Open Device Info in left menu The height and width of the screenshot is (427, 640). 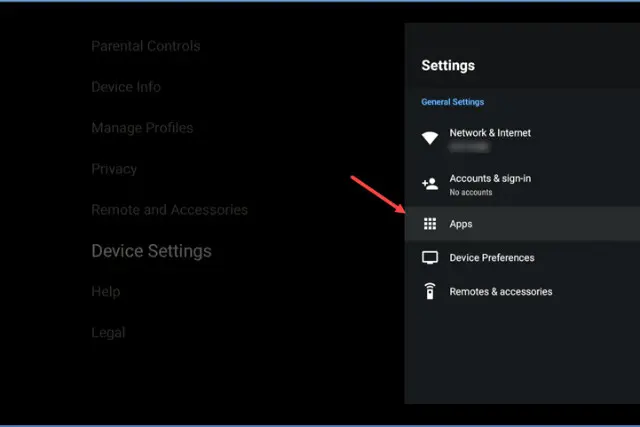pos(126,87)
